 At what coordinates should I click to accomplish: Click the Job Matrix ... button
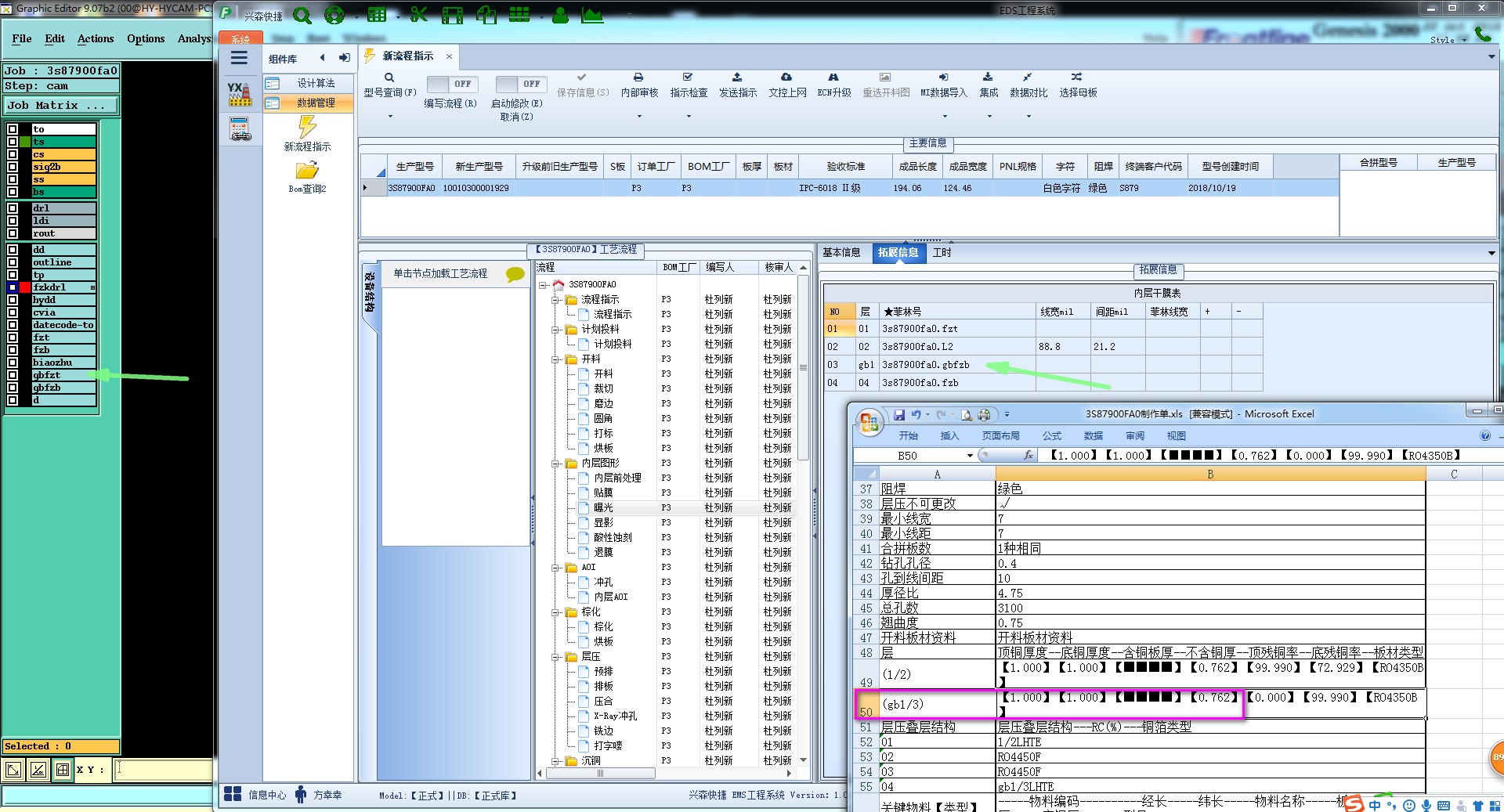point(61,105)
